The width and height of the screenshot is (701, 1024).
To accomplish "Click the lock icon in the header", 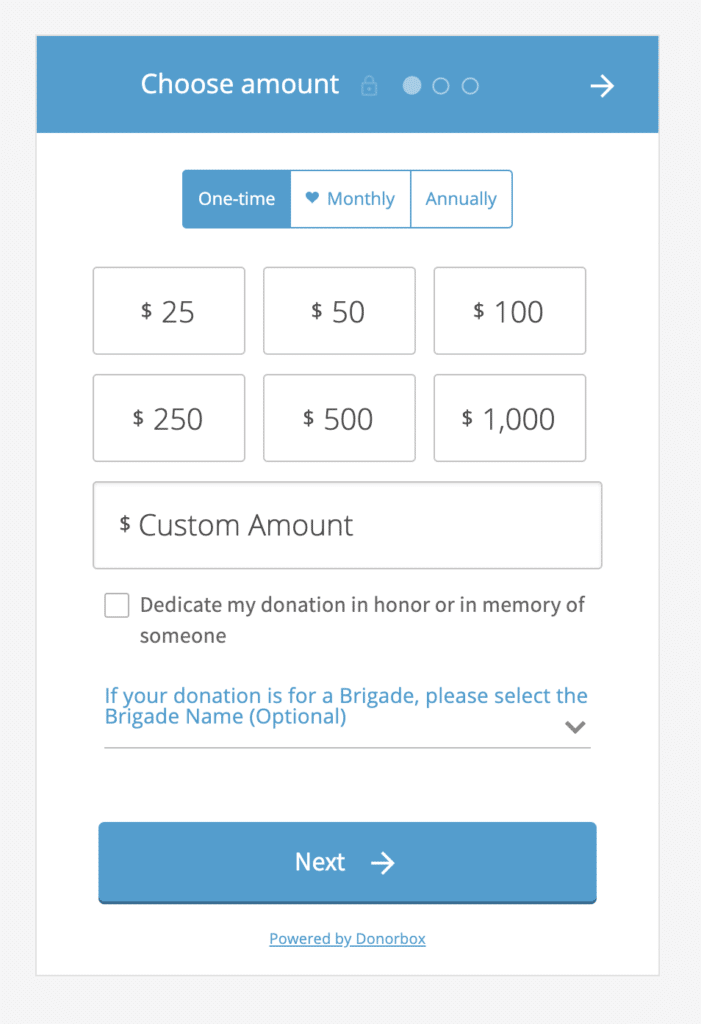I will (369, 86).
